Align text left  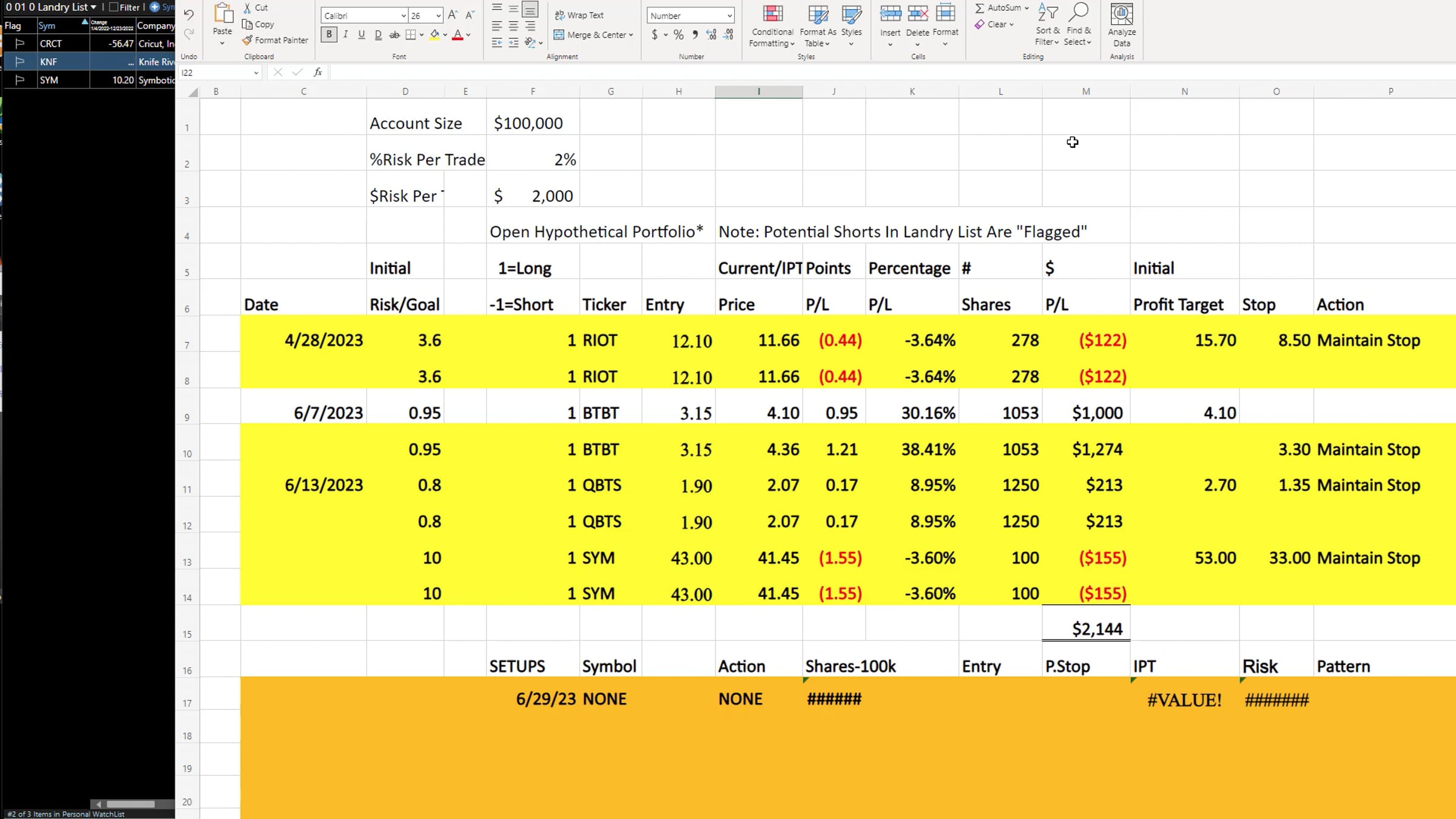pyautogui.click(x=497, y=26)
